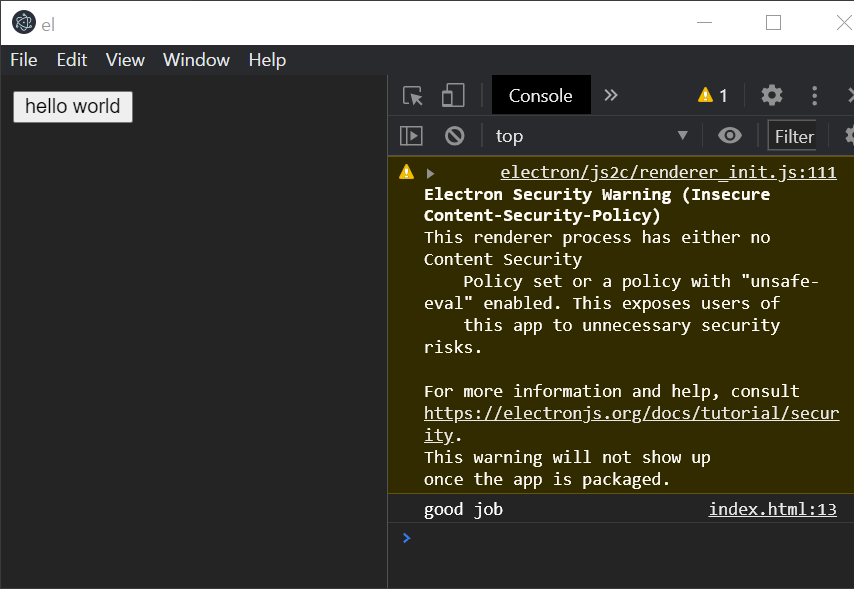854x589 pixels.
Task: Open DevTools settings gear
Action: coord(772,95)
